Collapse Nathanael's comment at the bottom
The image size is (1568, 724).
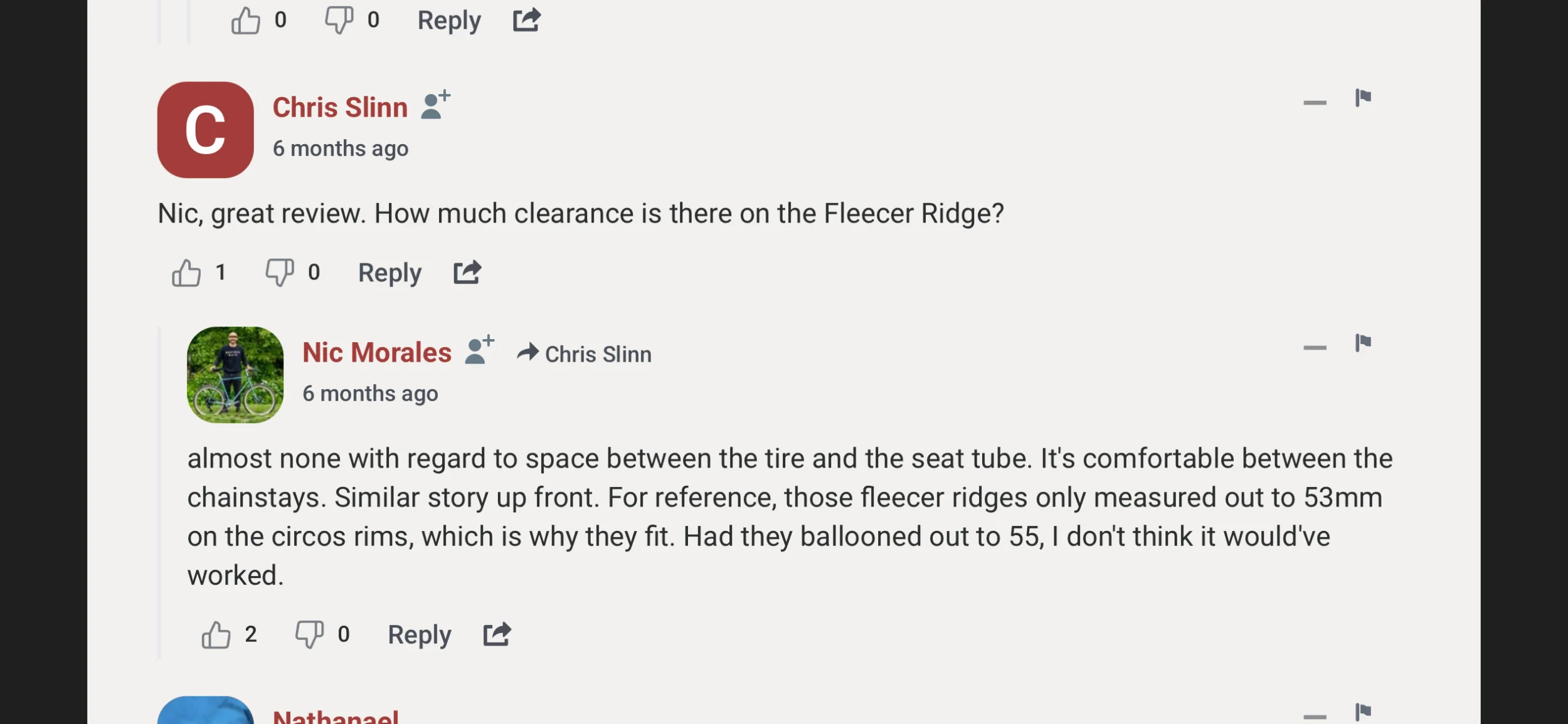point(1315,716)
